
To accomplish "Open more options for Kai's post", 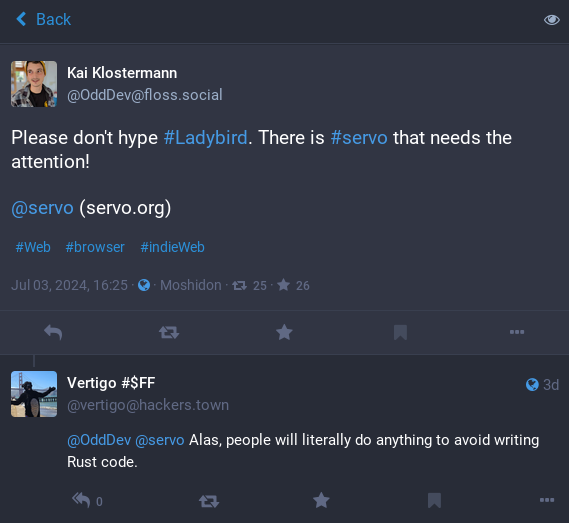I will (x=517, y=332).
